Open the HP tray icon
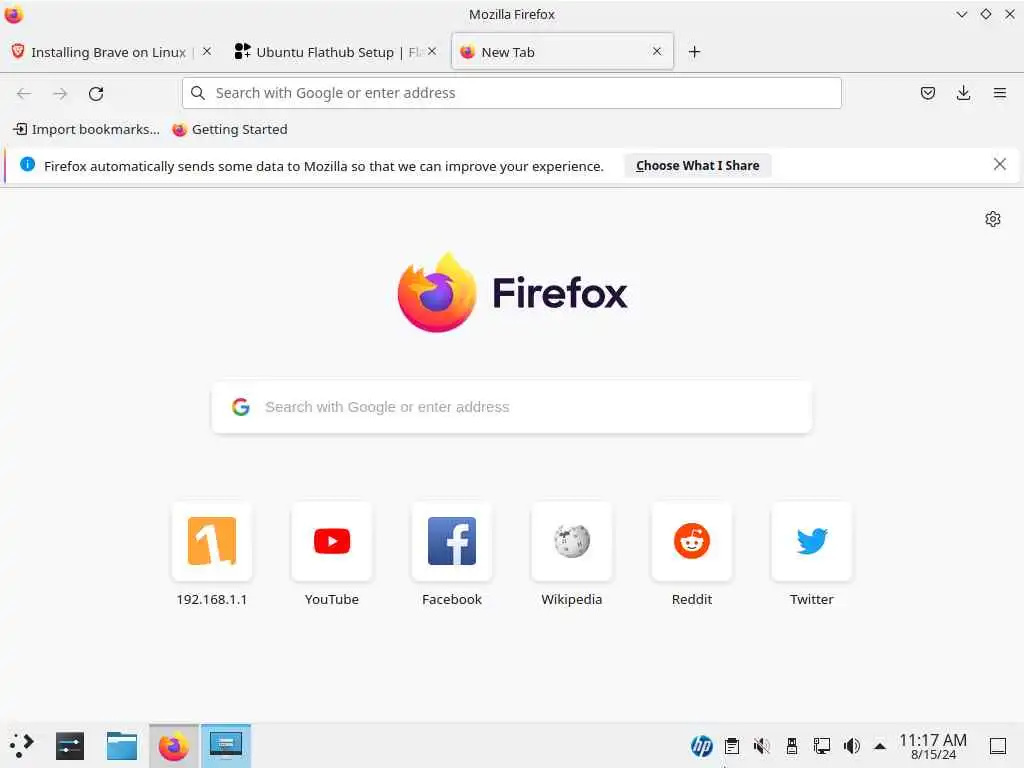 click(701, 746)
